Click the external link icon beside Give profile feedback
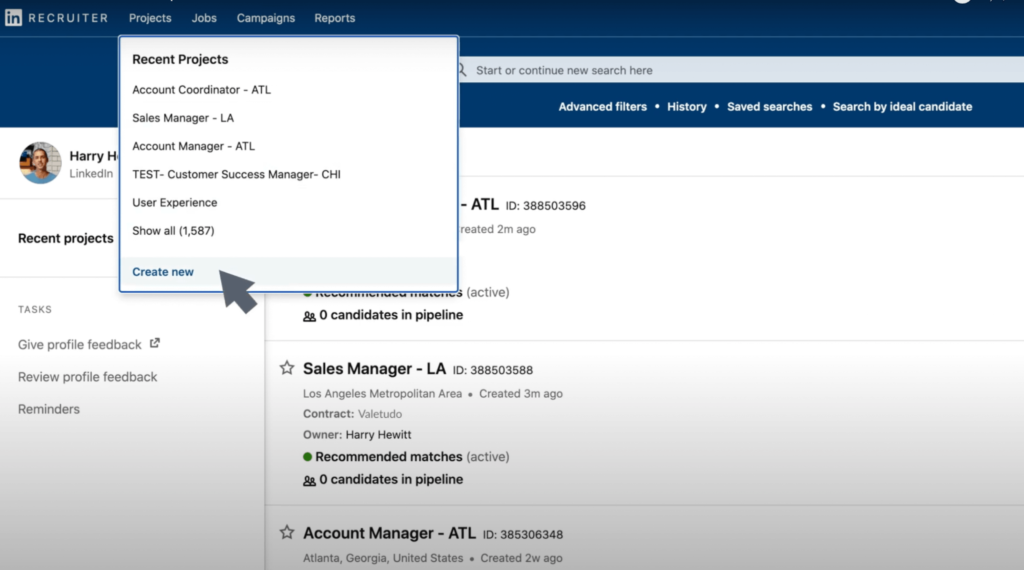 coord(155,343)
